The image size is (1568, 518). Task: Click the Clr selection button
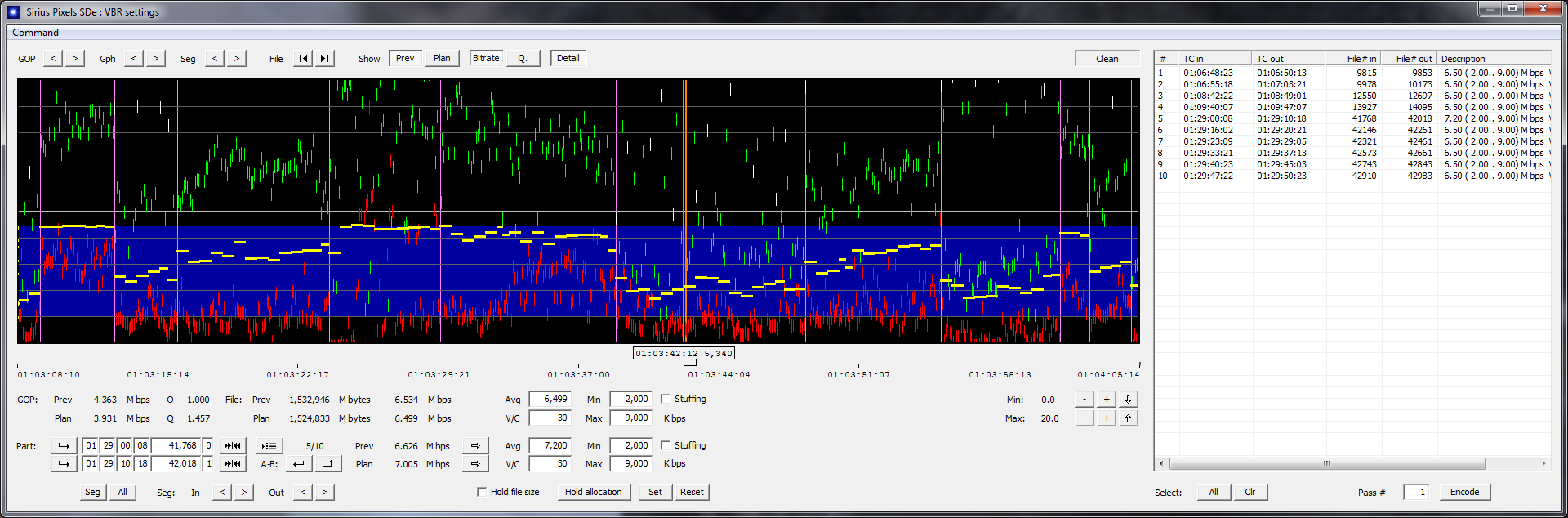tap(1250, 492)
